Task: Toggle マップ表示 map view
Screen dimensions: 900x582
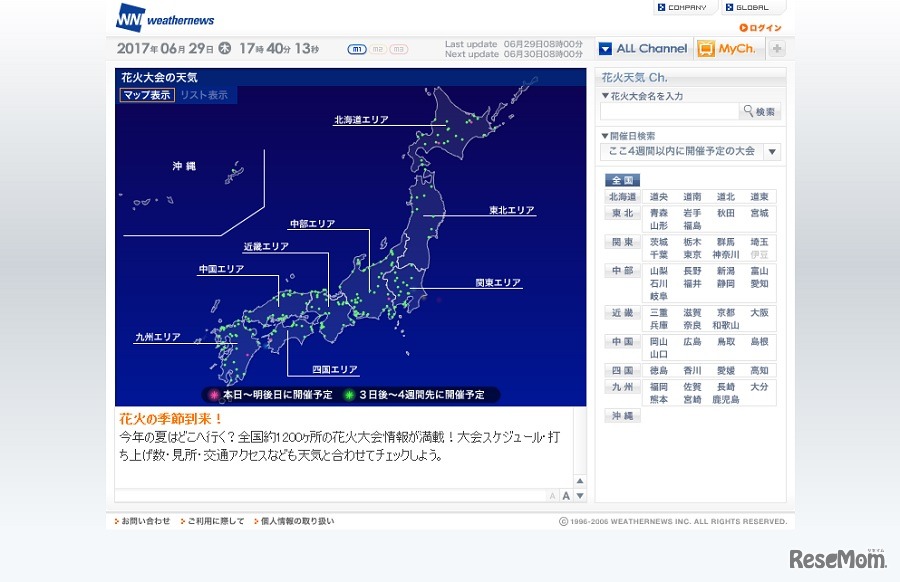Action: tap(146, 93)
